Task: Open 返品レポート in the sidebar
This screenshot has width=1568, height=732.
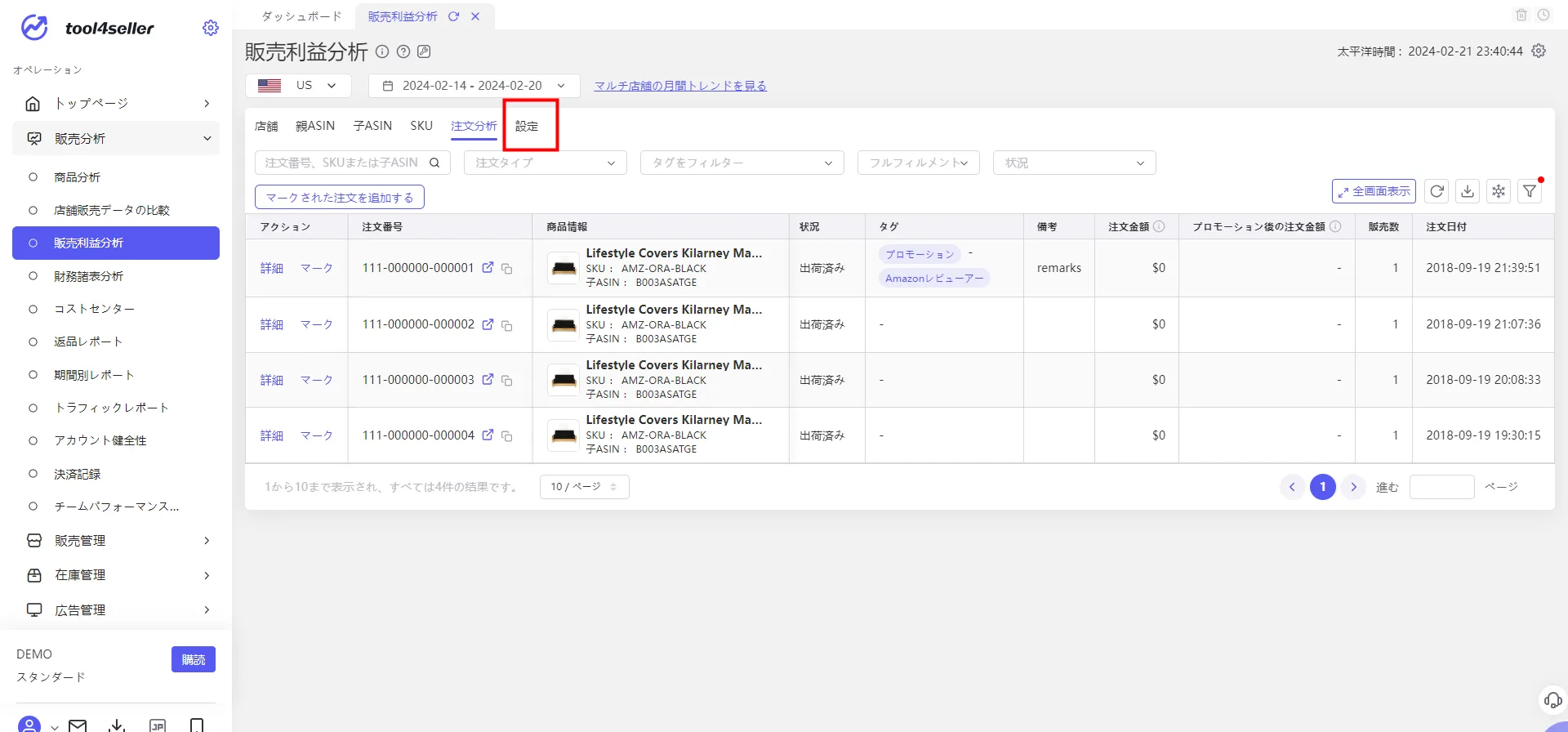Action: point(88,341)
